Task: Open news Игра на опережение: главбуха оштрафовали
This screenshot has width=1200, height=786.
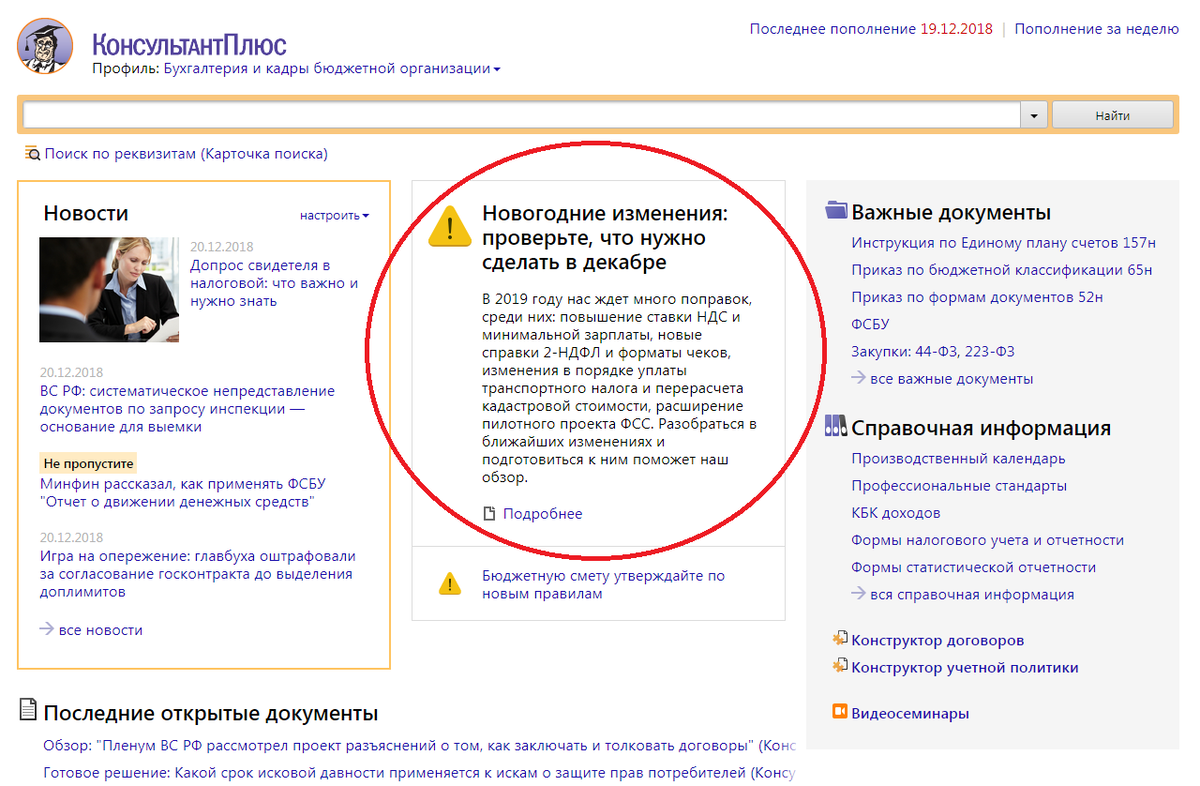Action: pyautogui.click(x=198, y=574)
